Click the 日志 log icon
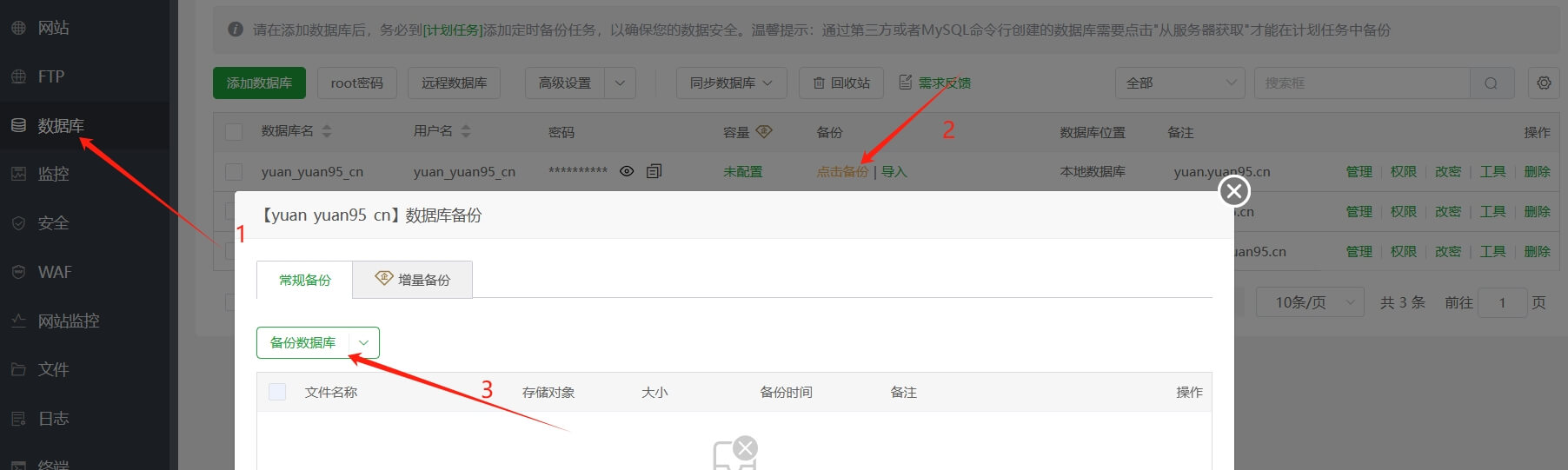This screenshot has height=470, width=1568. coord(18,418)
